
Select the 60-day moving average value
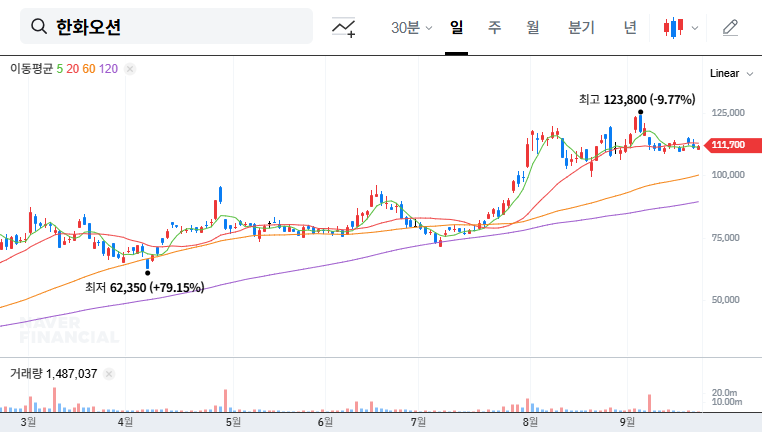(x=89, y=69)
